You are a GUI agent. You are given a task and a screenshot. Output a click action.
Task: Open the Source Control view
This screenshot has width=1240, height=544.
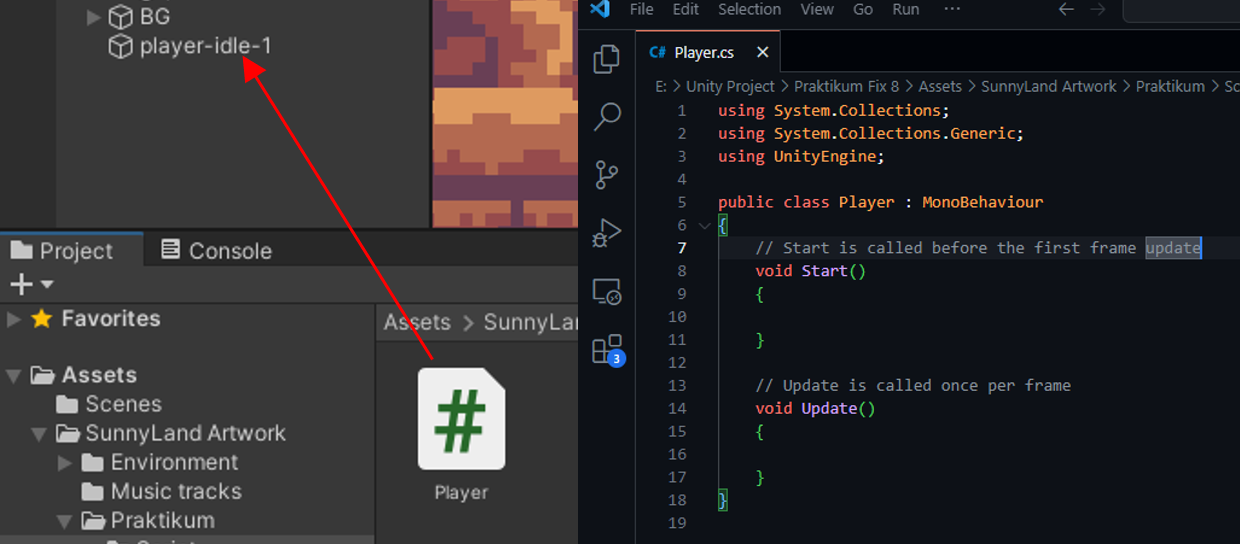click(x=606, y=175)
